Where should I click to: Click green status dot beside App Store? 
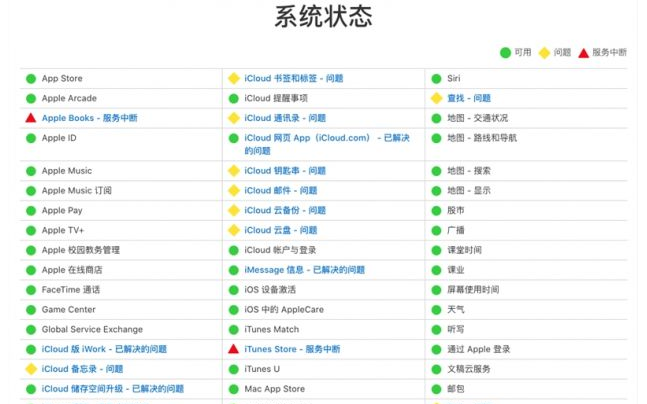[31, 78]
